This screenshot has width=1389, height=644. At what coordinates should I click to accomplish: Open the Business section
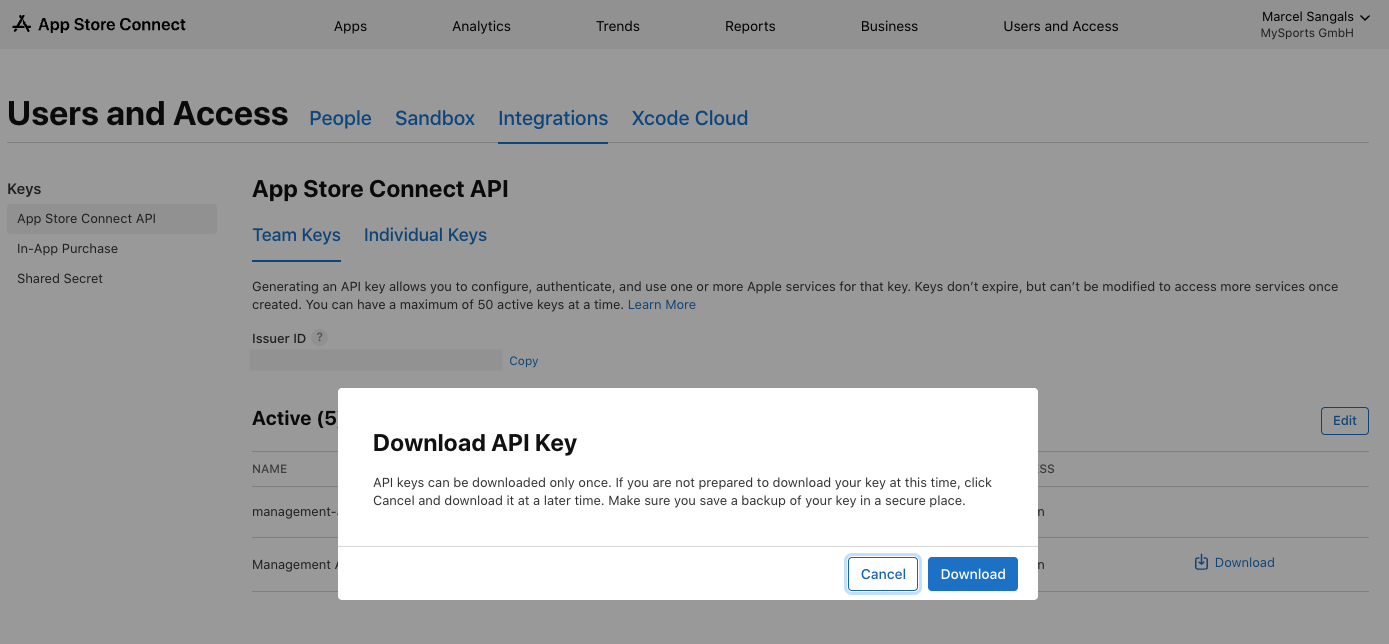click(x=889, y=26)
